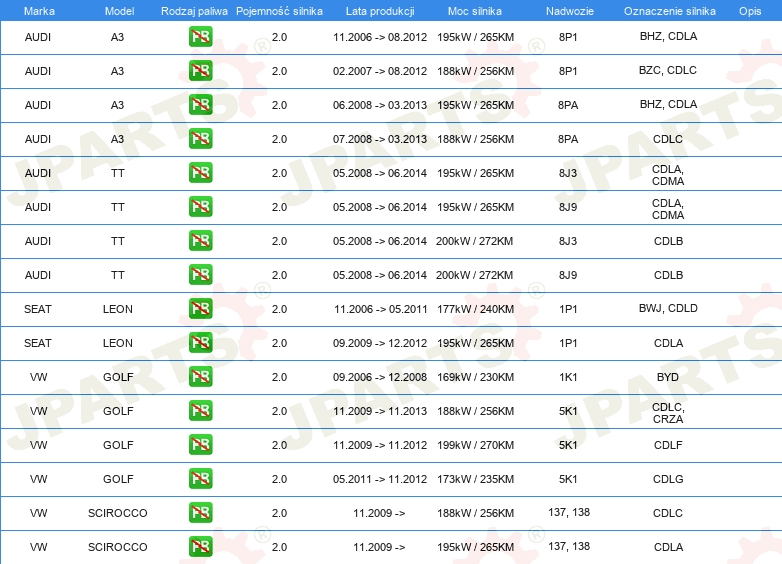Image resolution: width=782 pixels, height=564 pixels.
Task: Select the date range 05.2011 -> 11.2012
Action: point(380,479)
